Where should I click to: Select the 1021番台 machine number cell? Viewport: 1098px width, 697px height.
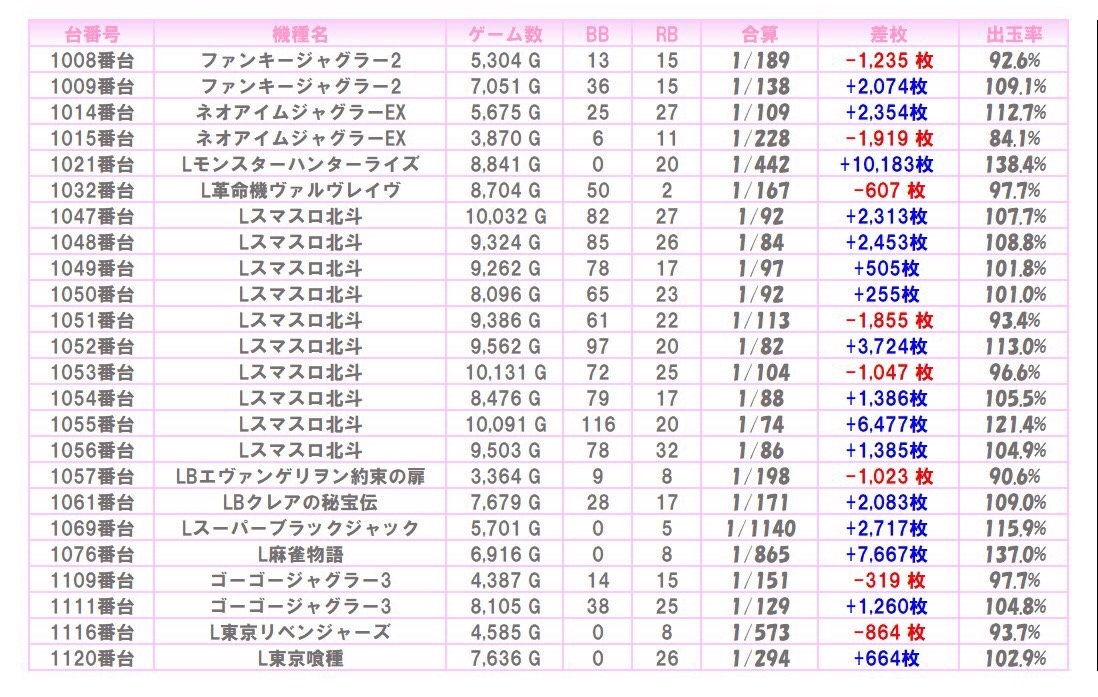(92, 164)
